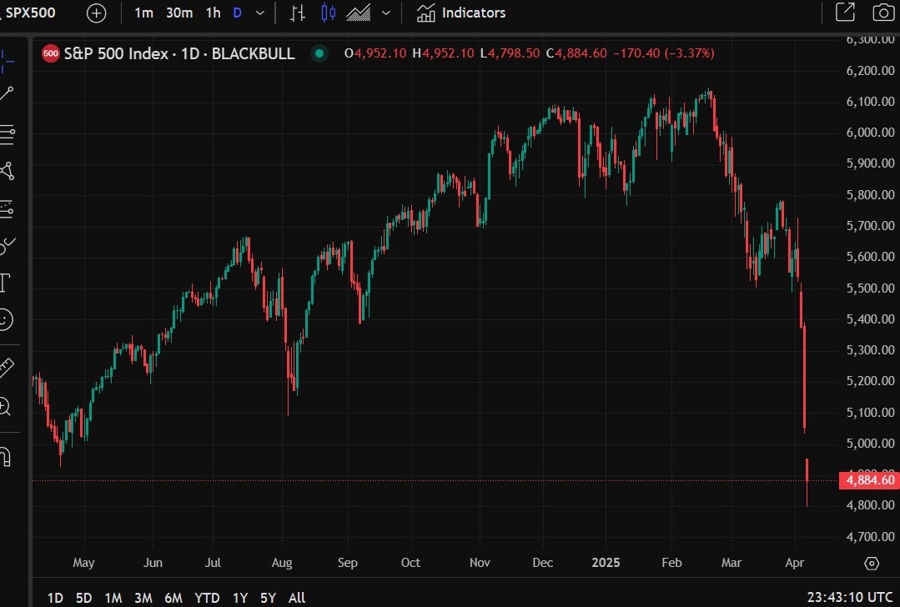
Task: Select the 1h timeframe
Action: [213, 13]
